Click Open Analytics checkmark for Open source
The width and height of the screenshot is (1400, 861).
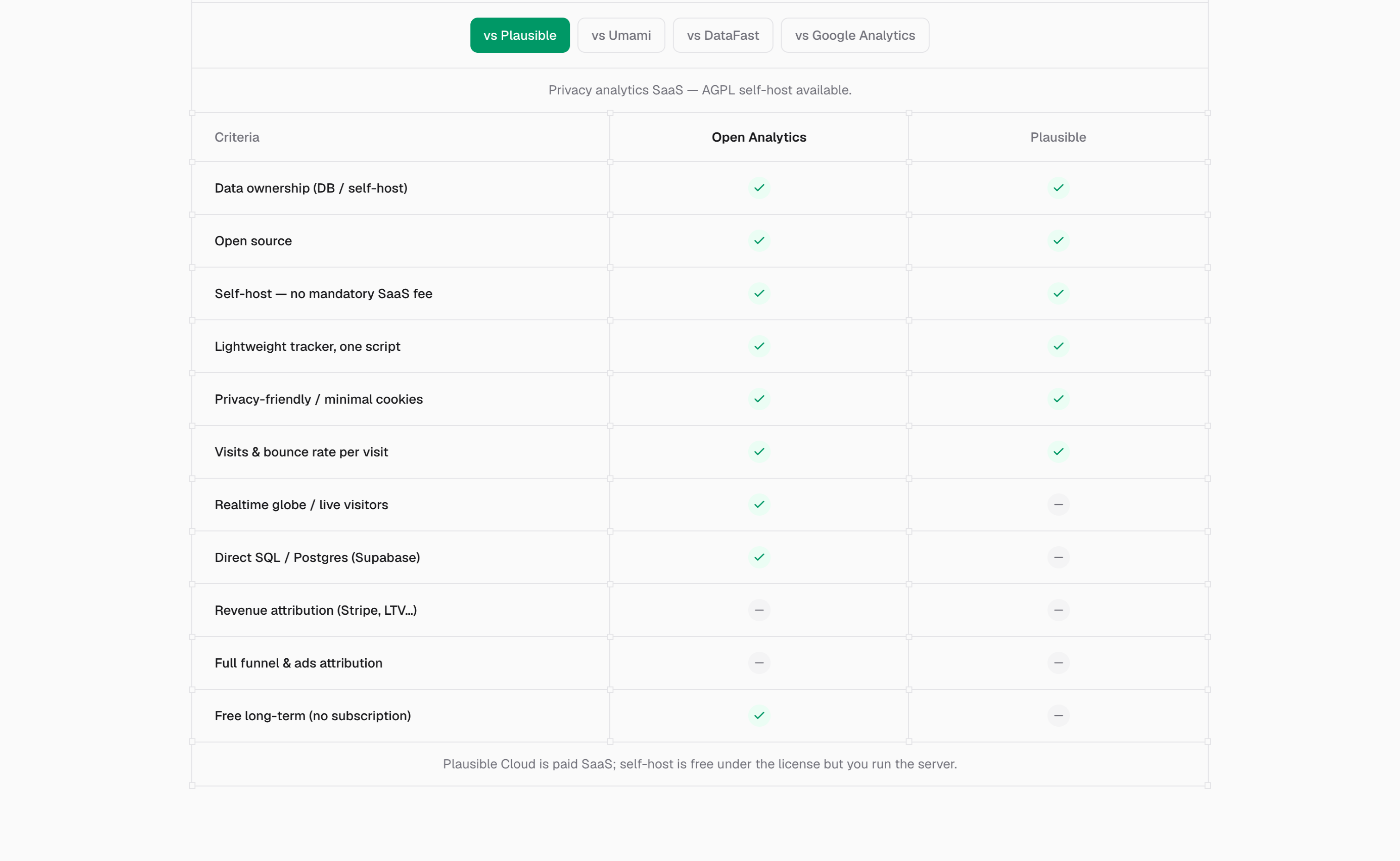pyautogui.click(x=759, y=241)
